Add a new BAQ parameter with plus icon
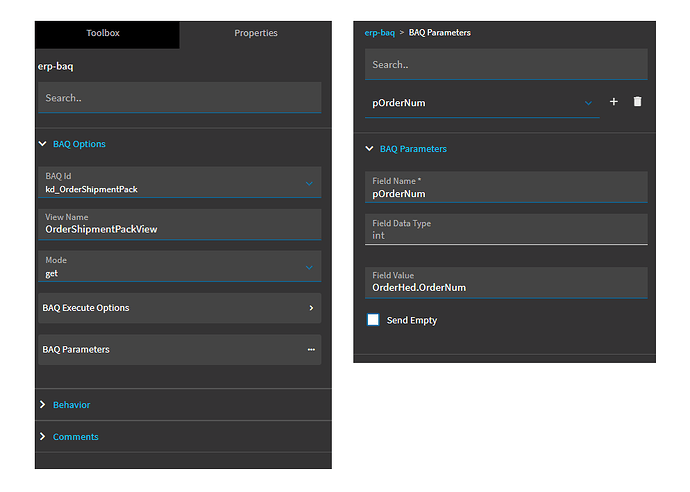The width and height of the screenshot is (690, 492). (x=613, y=102)
